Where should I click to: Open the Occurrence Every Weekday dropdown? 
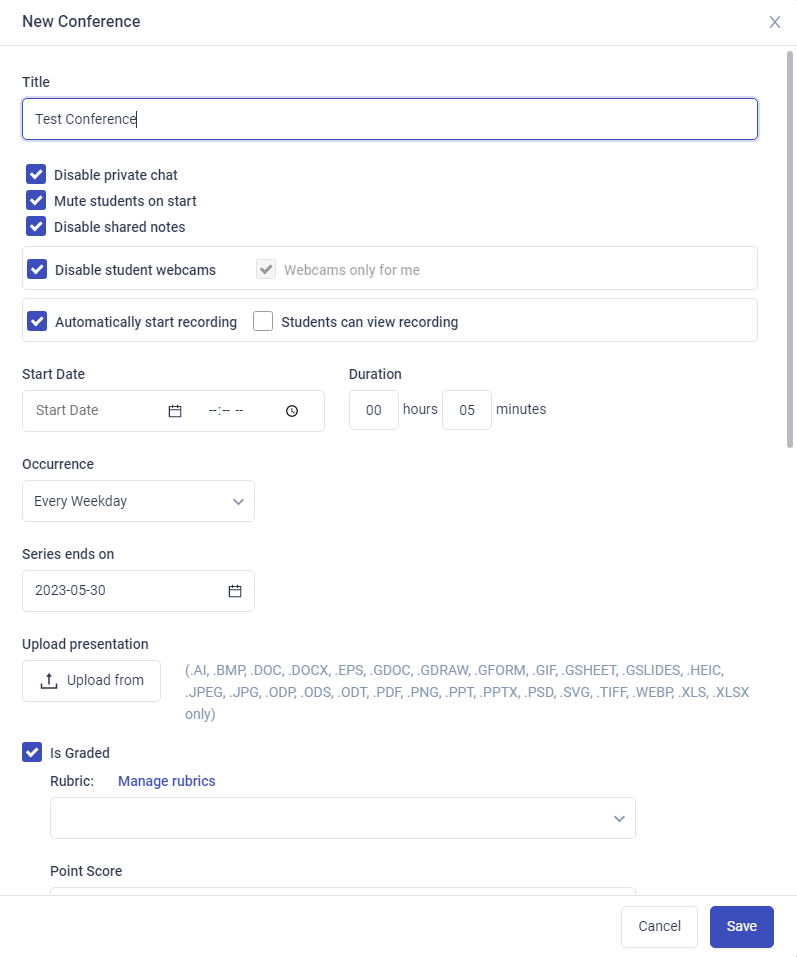[x=139, y=501]
